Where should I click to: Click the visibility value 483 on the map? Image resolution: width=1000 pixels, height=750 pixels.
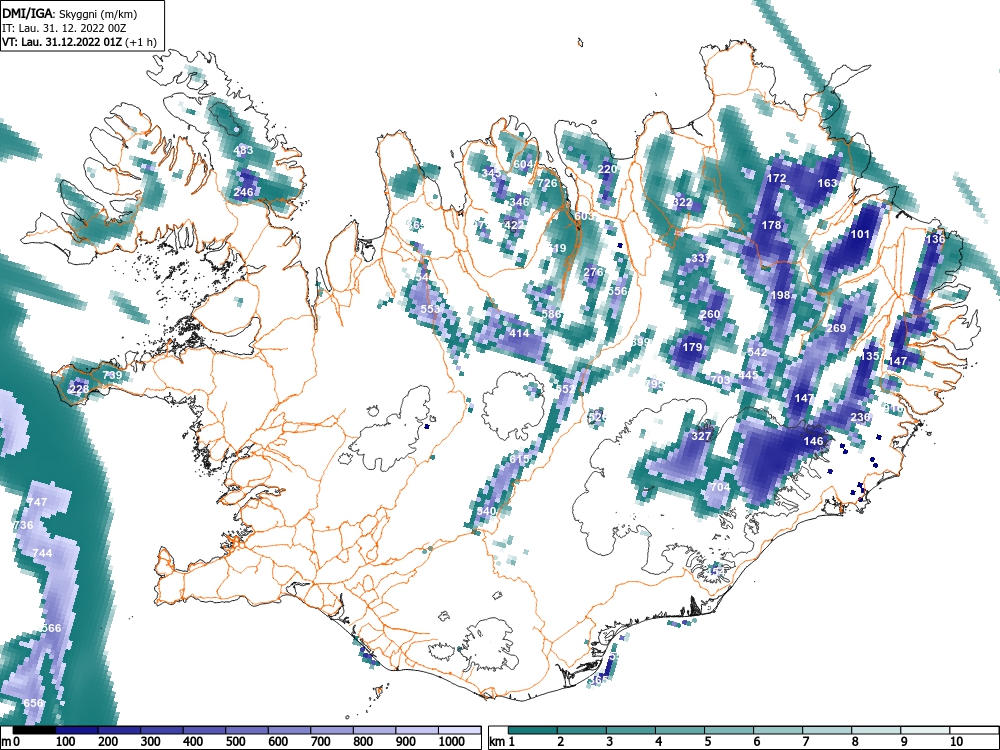coord(244,151)
